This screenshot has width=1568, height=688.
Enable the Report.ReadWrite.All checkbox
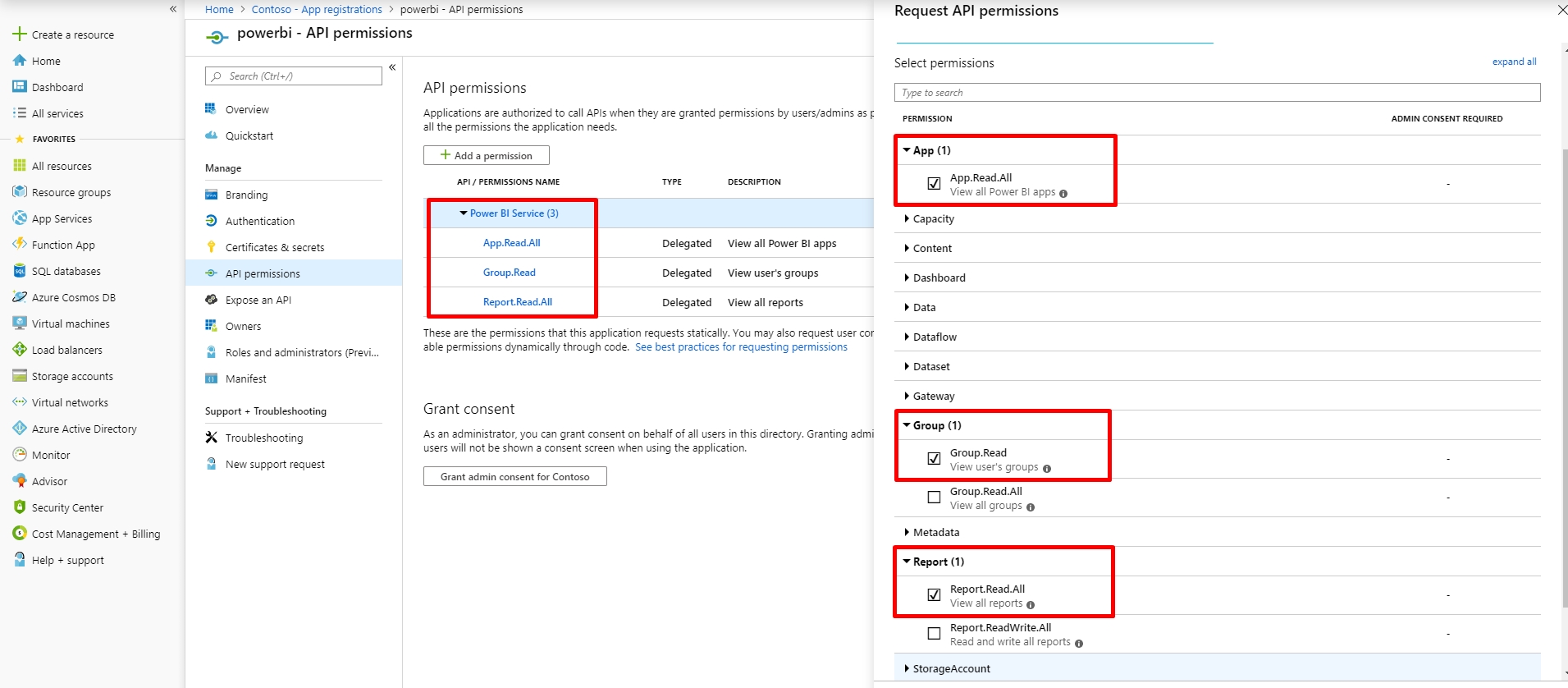coord(934,634)
